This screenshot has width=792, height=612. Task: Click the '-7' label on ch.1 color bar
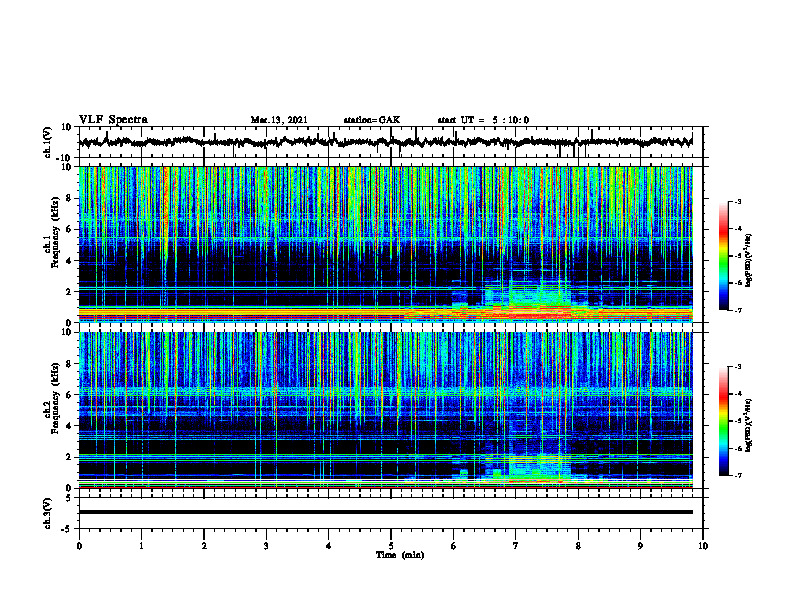pos(738,310)
